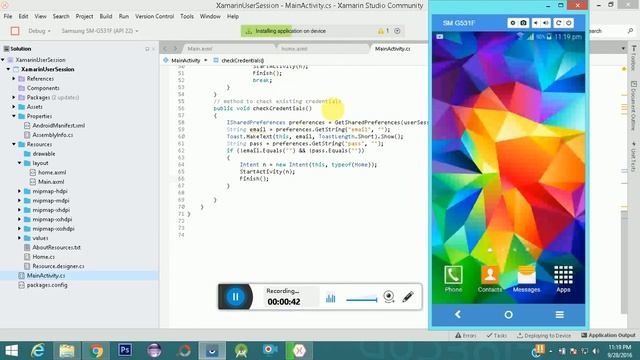Viewport: 640px width, 360px height.
Task: Lower volume in the SM G531F window
Action: pos(536,23)
